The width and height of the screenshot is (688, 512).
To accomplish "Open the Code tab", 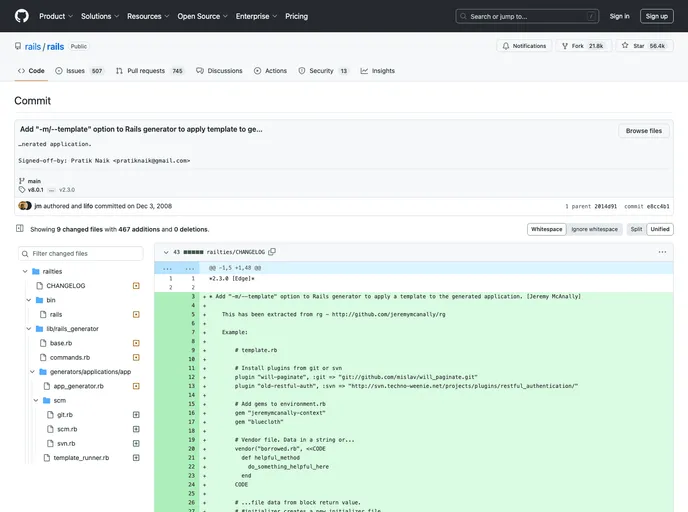I will (31, 71).
